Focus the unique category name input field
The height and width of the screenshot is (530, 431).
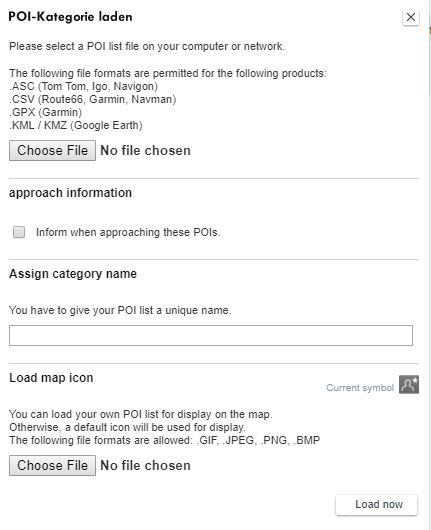pyautogui.click(x=211, y=335)
